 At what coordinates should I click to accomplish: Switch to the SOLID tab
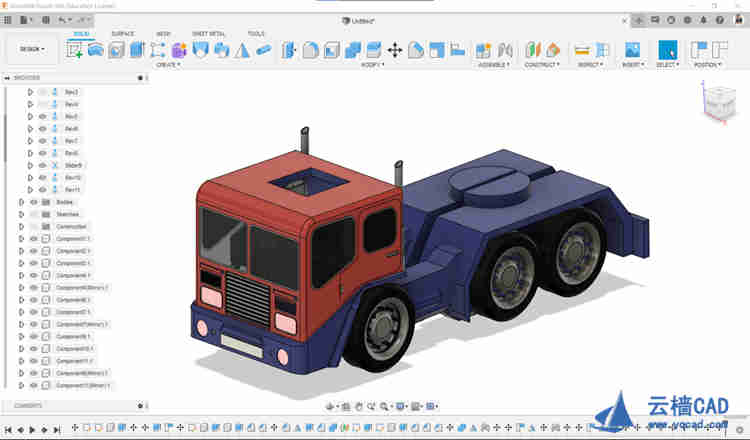(x=81, y=33)
